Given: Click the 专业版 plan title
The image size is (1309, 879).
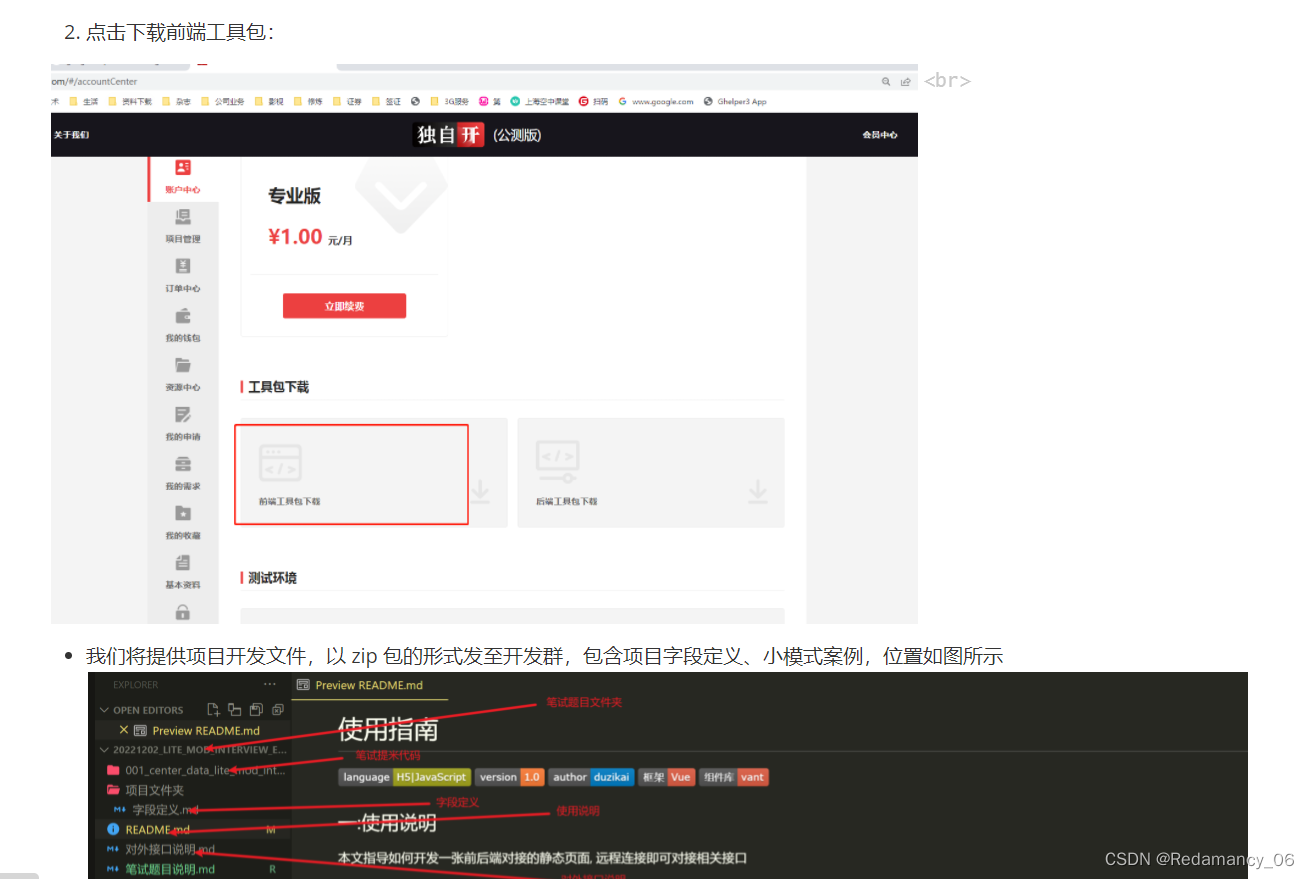Looking at the screenshot, I should [x=294, y=196].
